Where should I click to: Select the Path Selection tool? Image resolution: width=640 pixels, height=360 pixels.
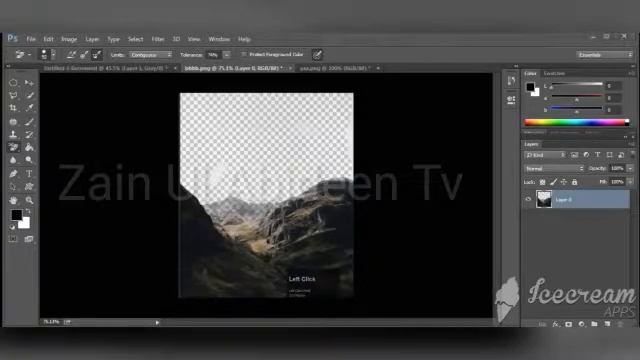13,187
